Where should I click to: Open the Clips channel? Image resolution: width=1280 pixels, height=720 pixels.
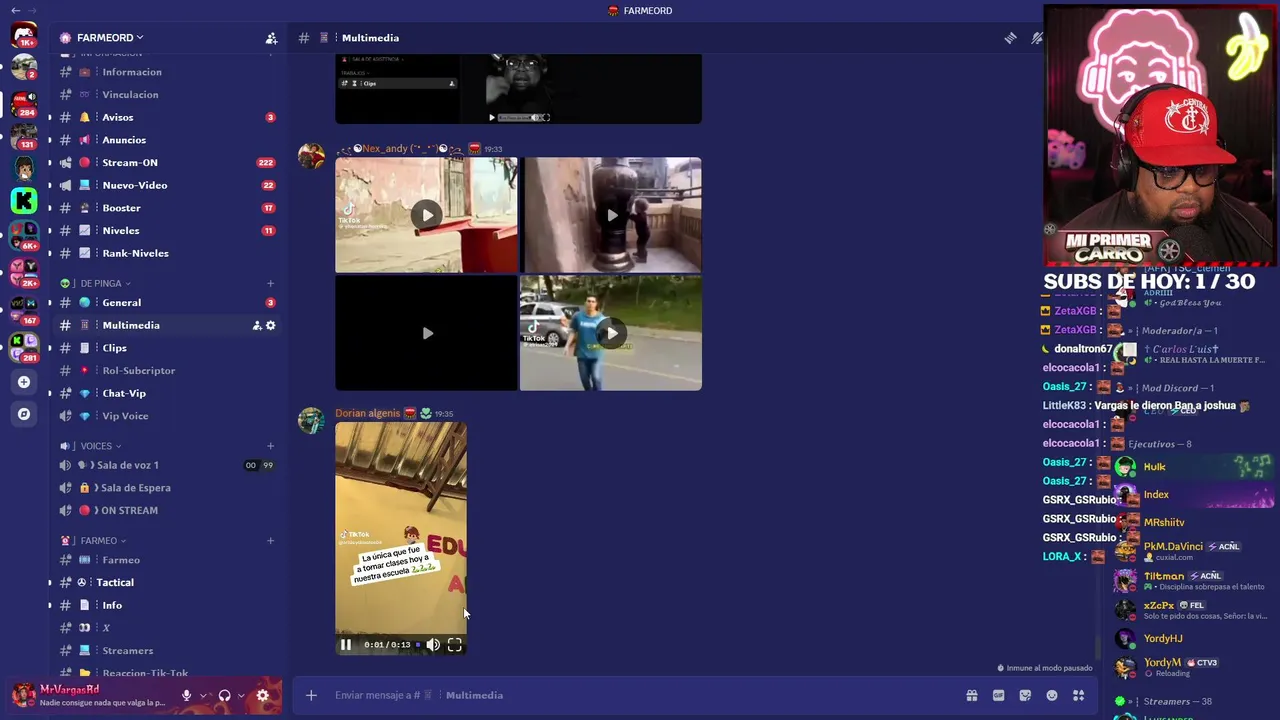(167, 348)
